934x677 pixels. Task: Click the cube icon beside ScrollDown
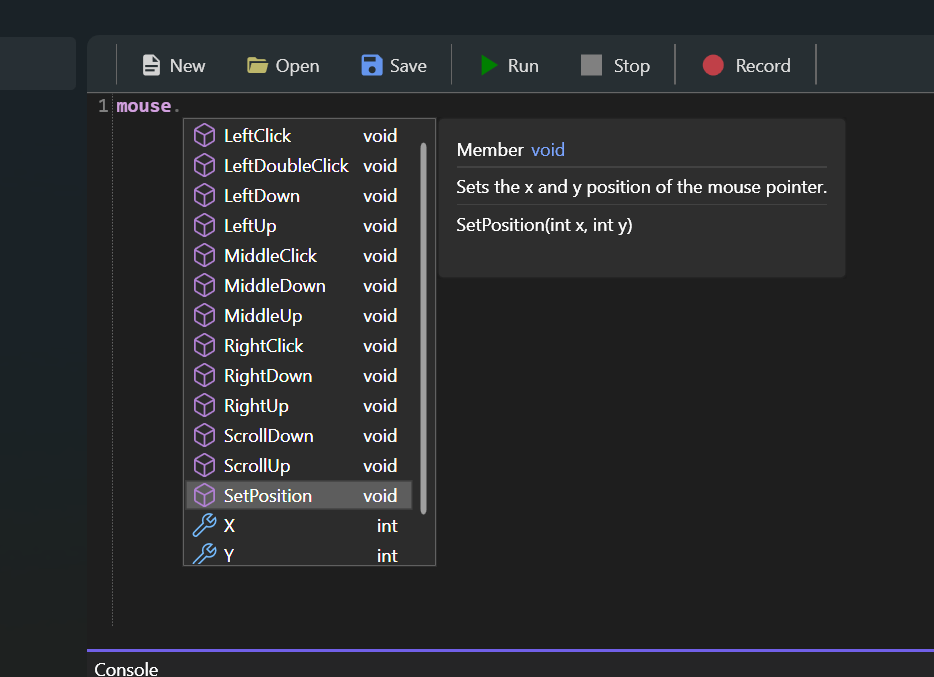click(204, 436)
